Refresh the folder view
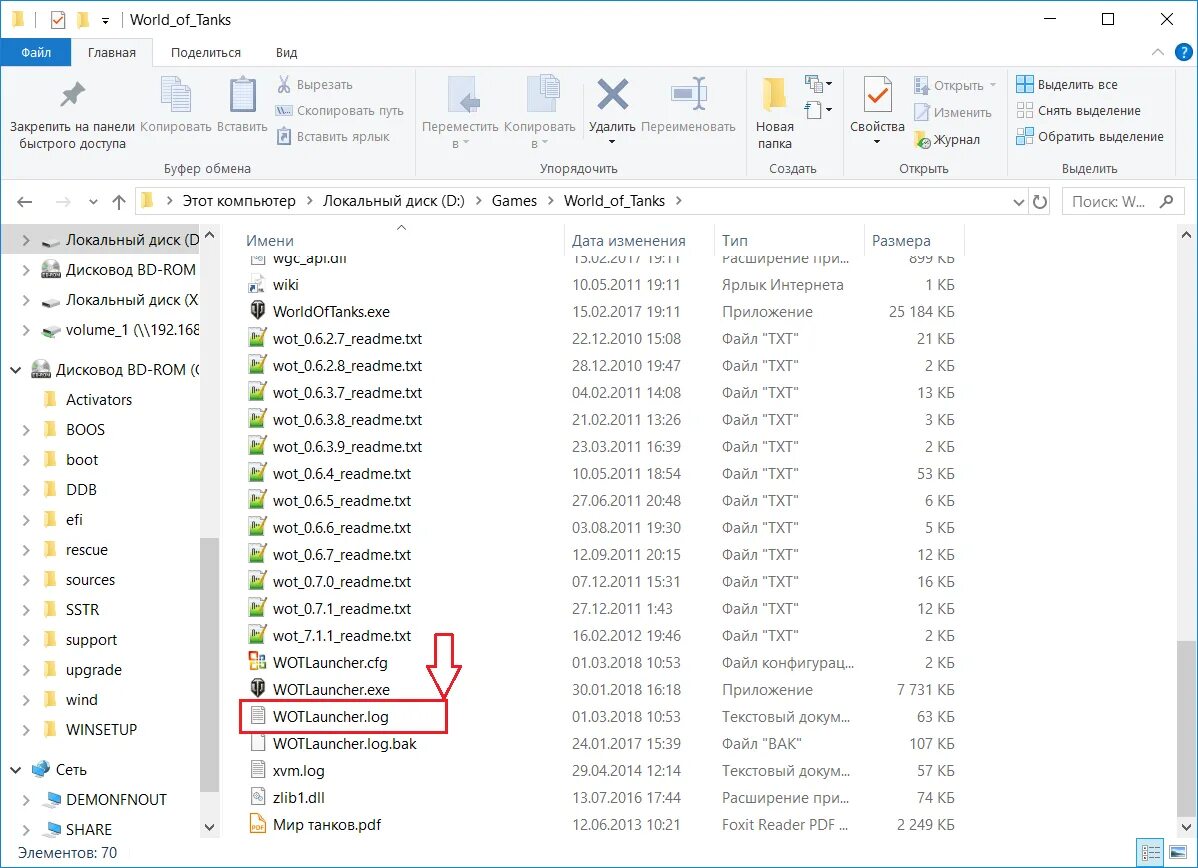The height and width of the screenshot is (868, 1198). tap(1040, 202)
